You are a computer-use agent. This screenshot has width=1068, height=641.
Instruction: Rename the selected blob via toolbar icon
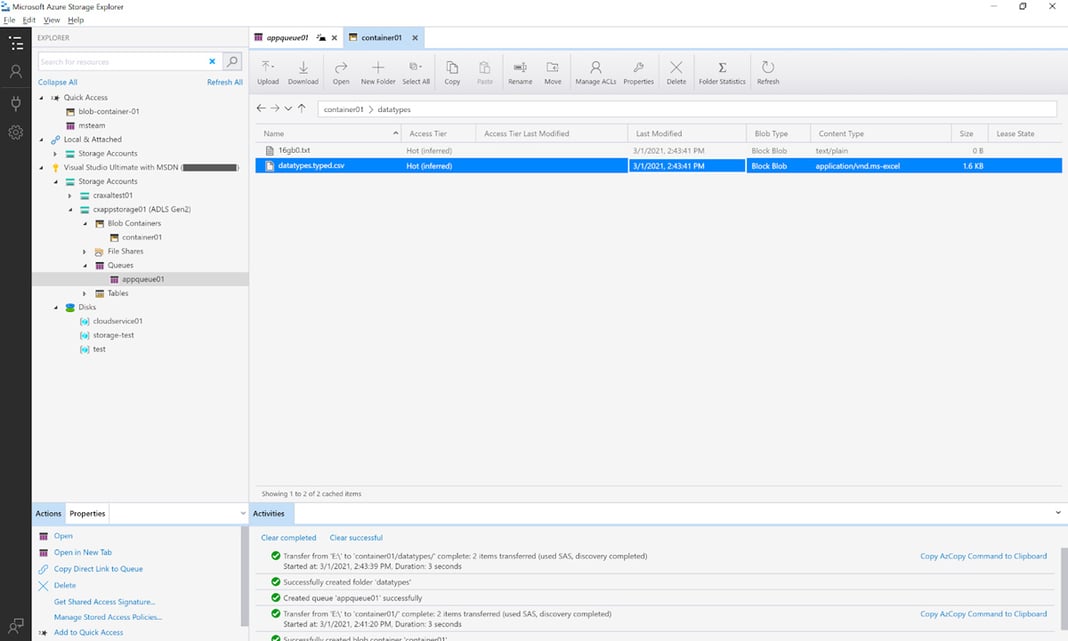click(519, 69)
